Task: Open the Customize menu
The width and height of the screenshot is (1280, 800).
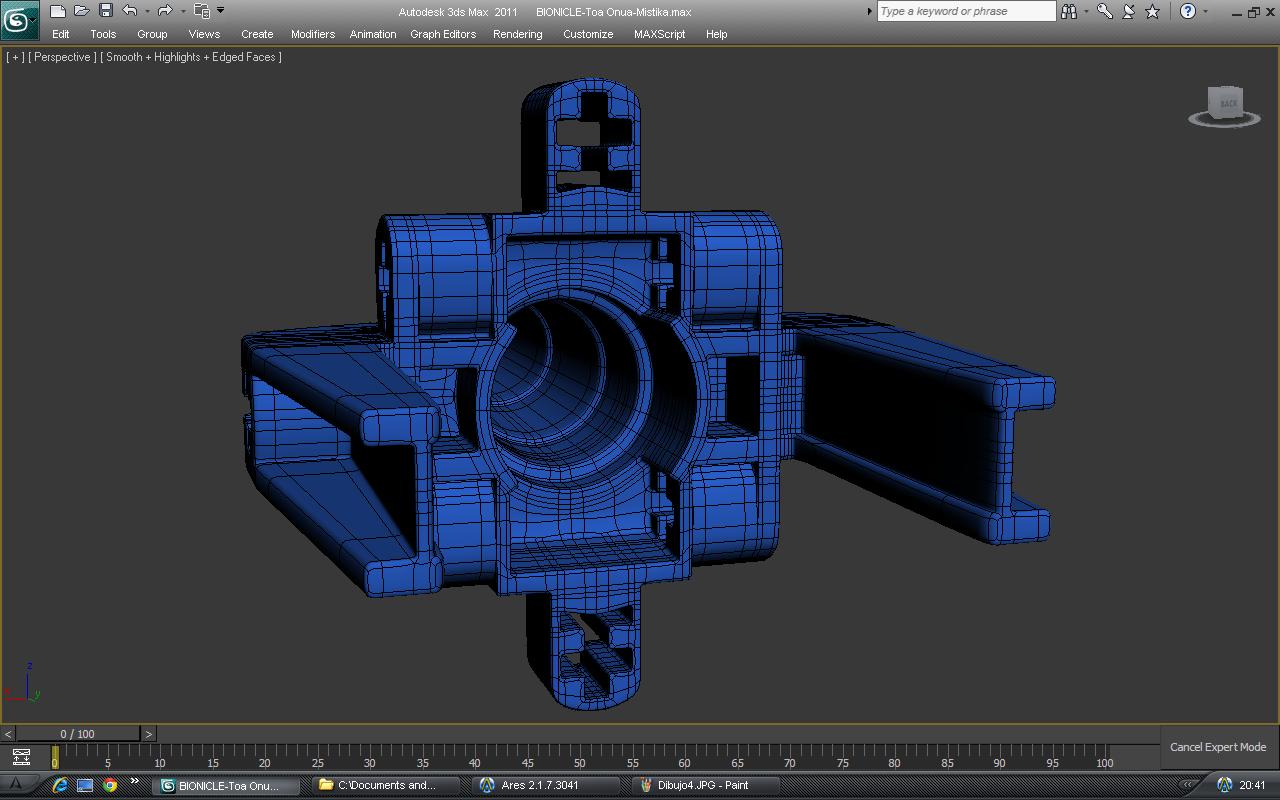Action: click(588, 34)
